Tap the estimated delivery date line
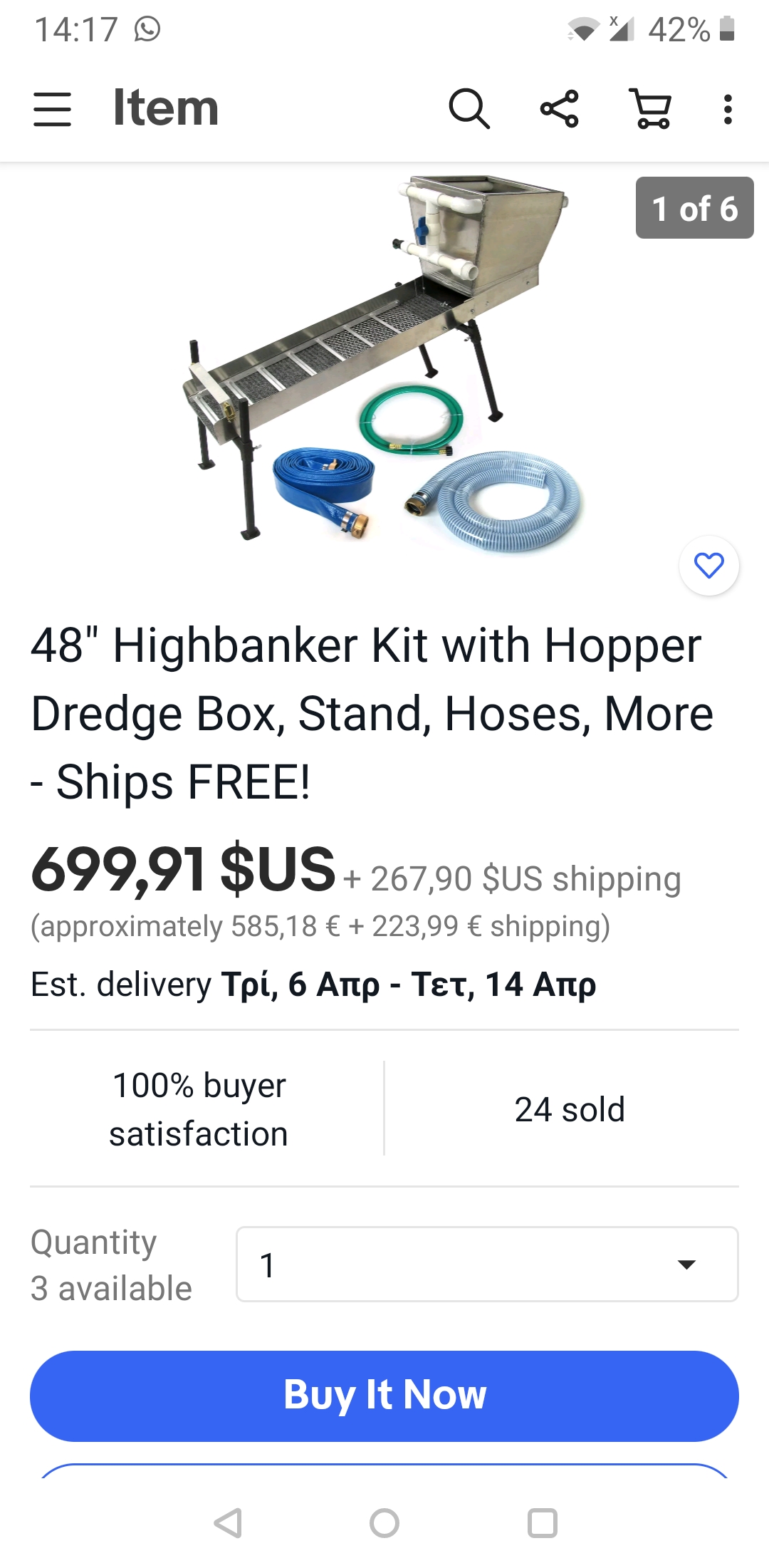This screenshot has width=769, height=1568. [x=313, y=985]
